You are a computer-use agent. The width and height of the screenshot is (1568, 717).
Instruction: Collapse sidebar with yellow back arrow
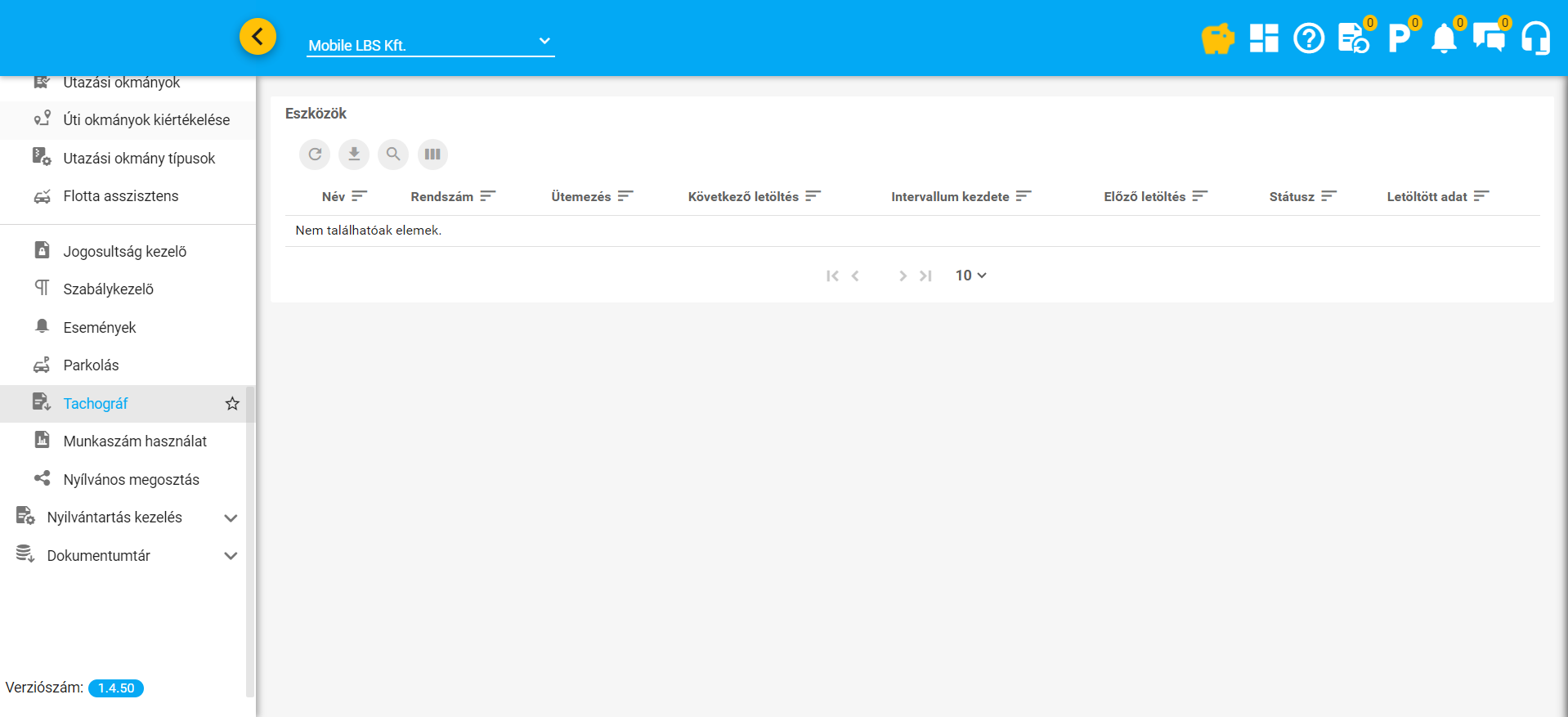[x=258, y=37]
